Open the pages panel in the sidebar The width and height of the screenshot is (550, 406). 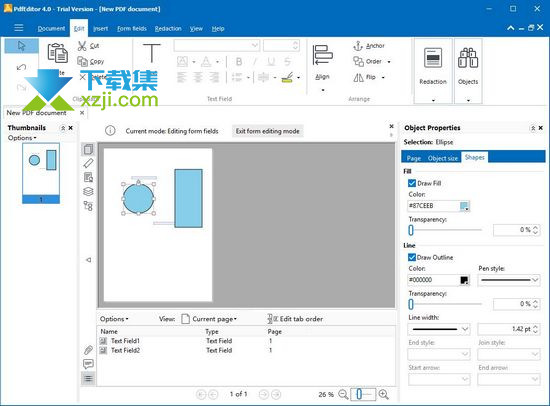tap(88, 149)
